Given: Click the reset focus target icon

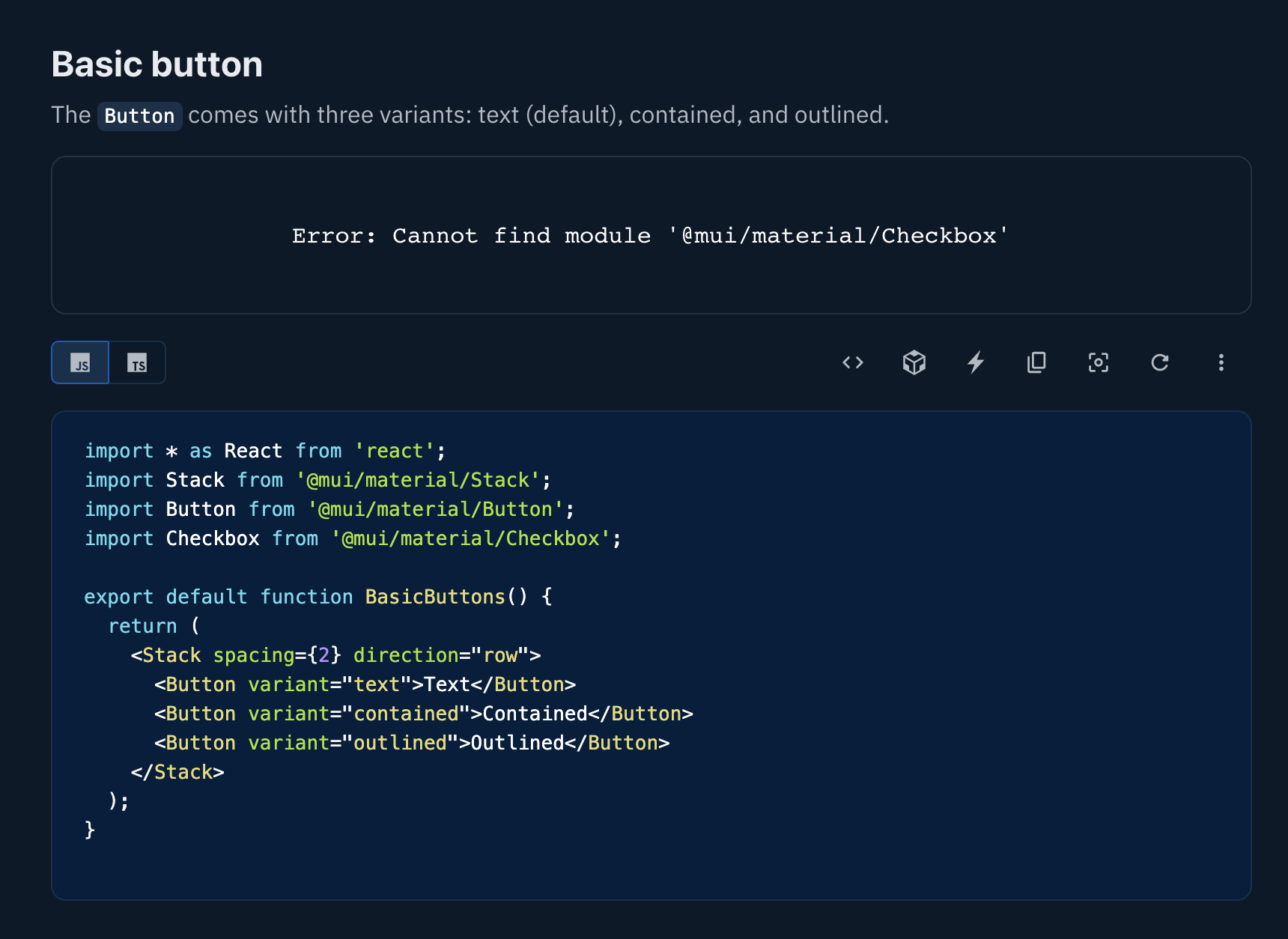Looking at the screenshot, I should [1099, 363].
